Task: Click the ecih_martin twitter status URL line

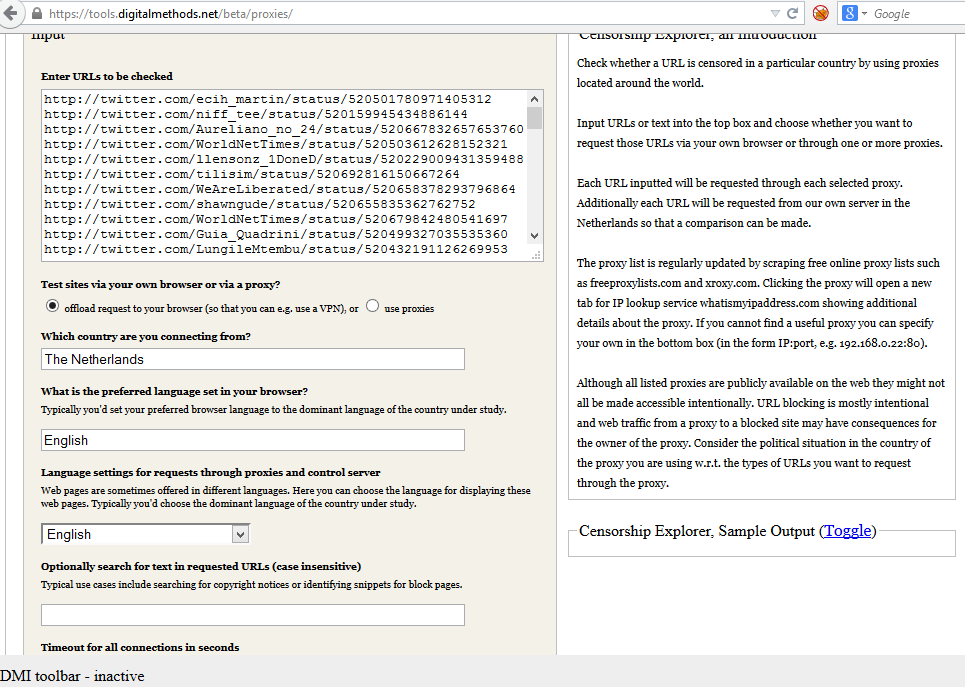Action: 268,99
